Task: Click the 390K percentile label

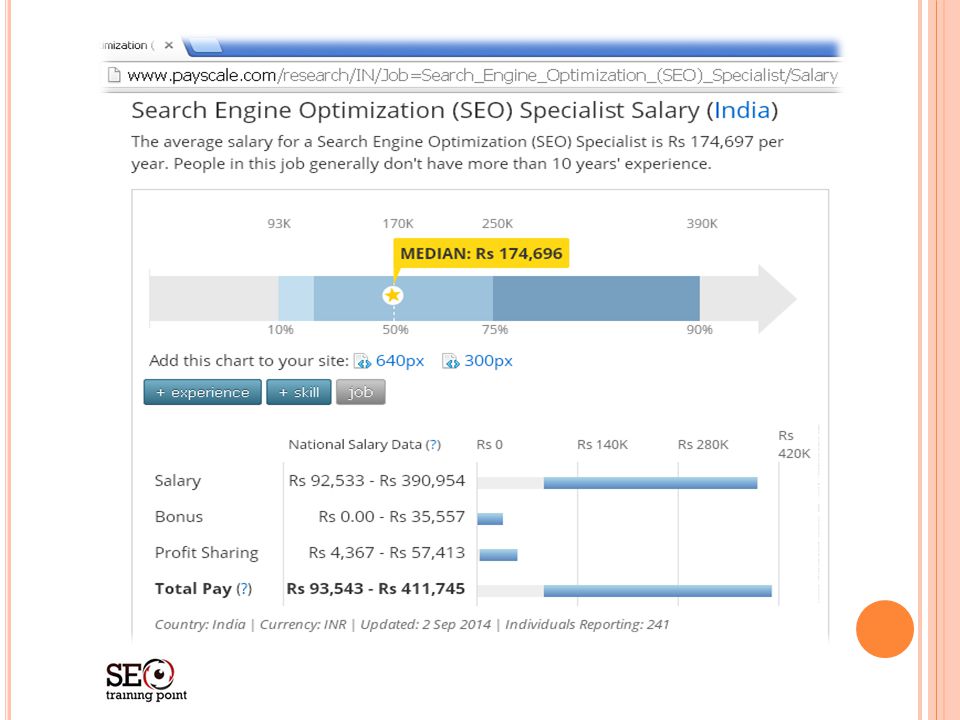Action: (x=702, y=223)
